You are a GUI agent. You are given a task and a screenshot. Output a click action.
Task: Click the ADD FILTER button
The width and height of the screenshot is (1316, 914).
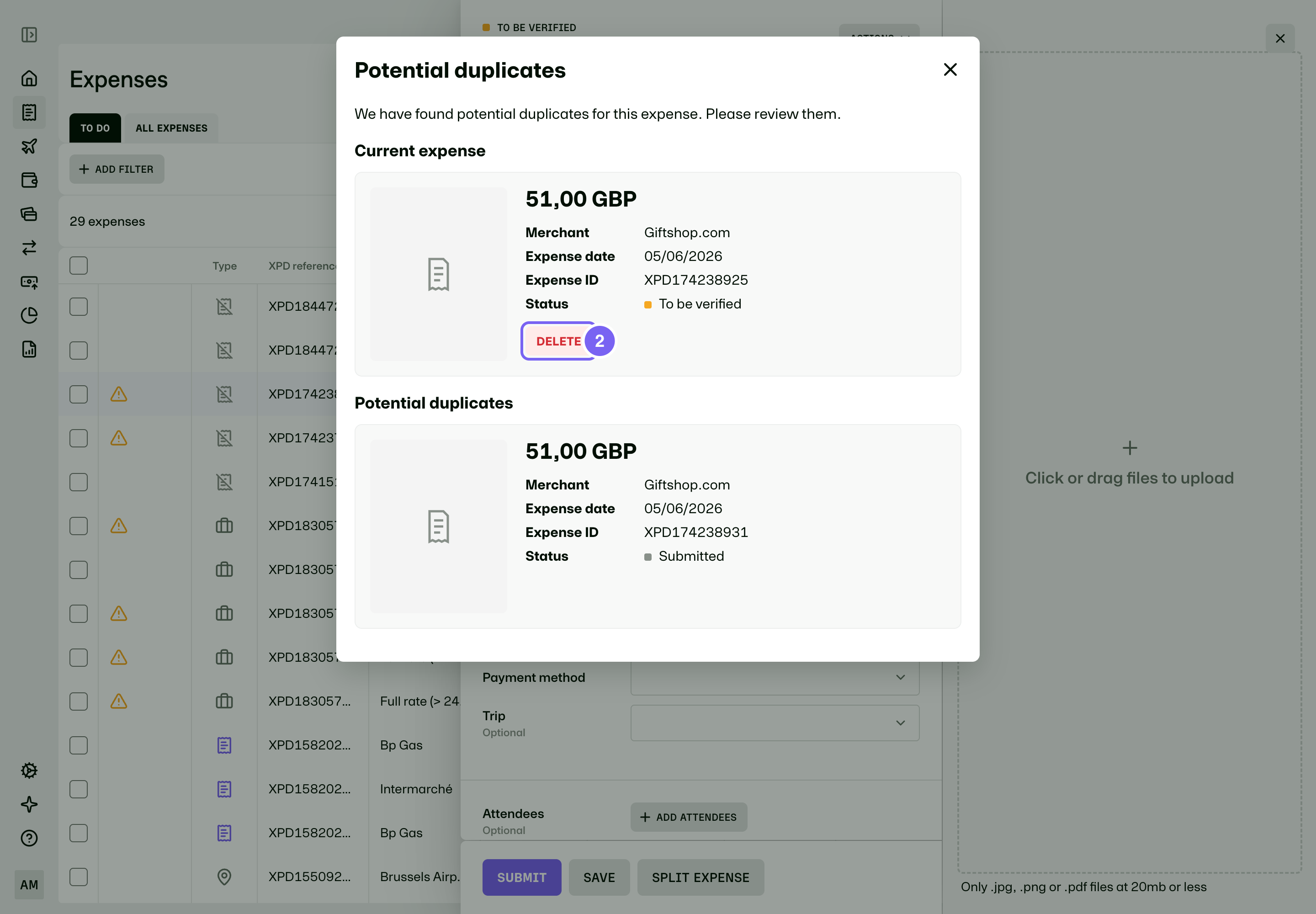(x=117, y=169)
